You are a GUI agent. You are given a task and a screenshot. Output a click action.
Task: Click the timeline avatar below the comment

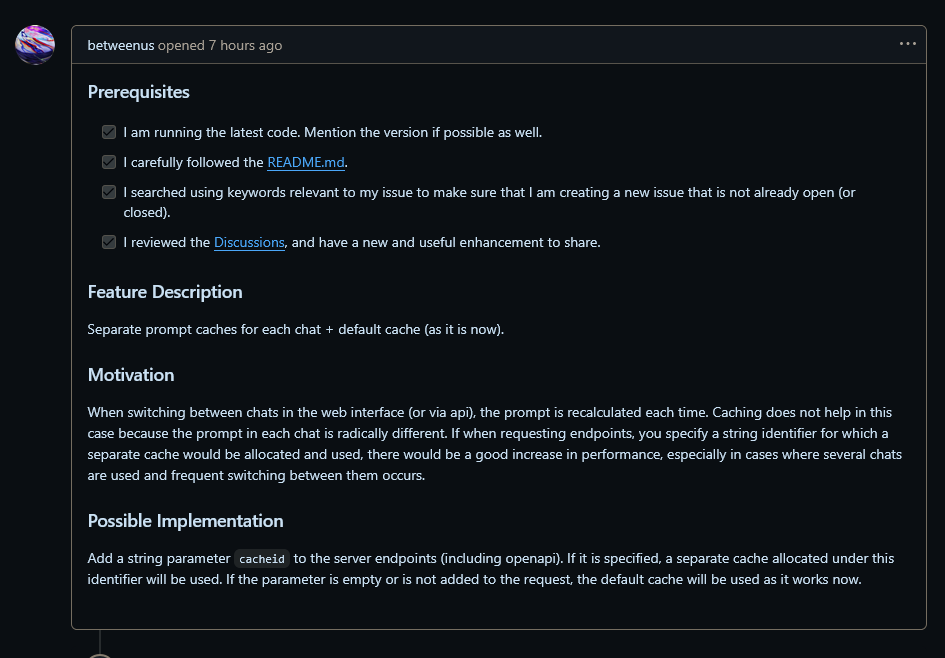pos(100,656)
